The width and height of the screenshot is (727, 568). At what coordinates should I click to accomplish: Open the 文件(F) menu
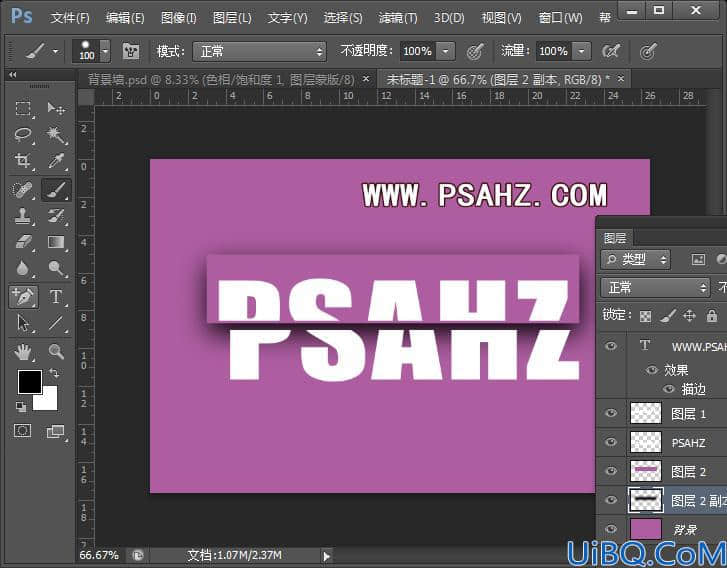pos(70,18)
